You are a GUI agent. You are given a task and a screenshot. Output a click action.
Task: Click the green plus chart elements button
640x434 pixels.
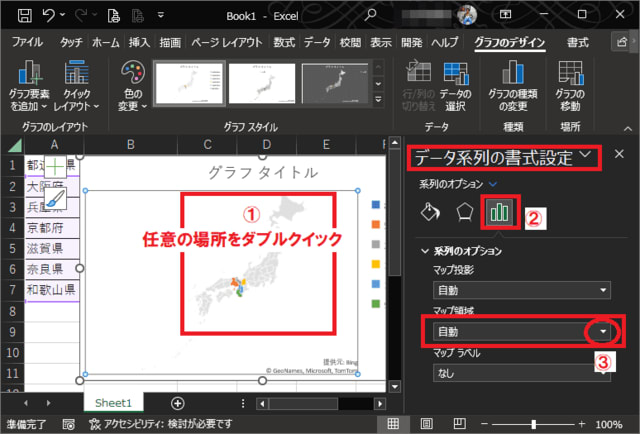pyautogui.click(x=56, y=166)
